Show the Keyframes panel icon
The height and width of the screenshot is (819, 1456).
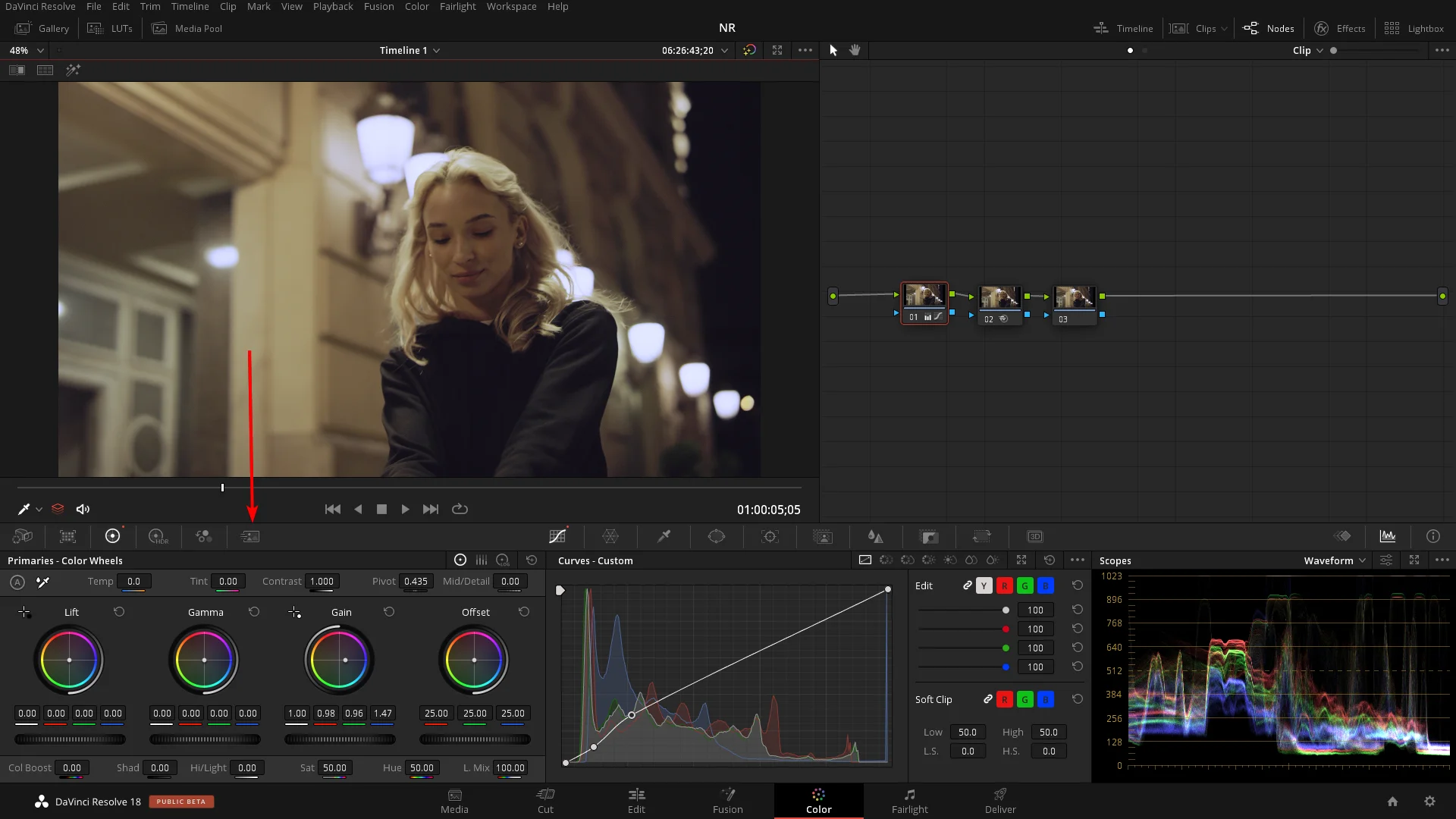click(1342, 536)
